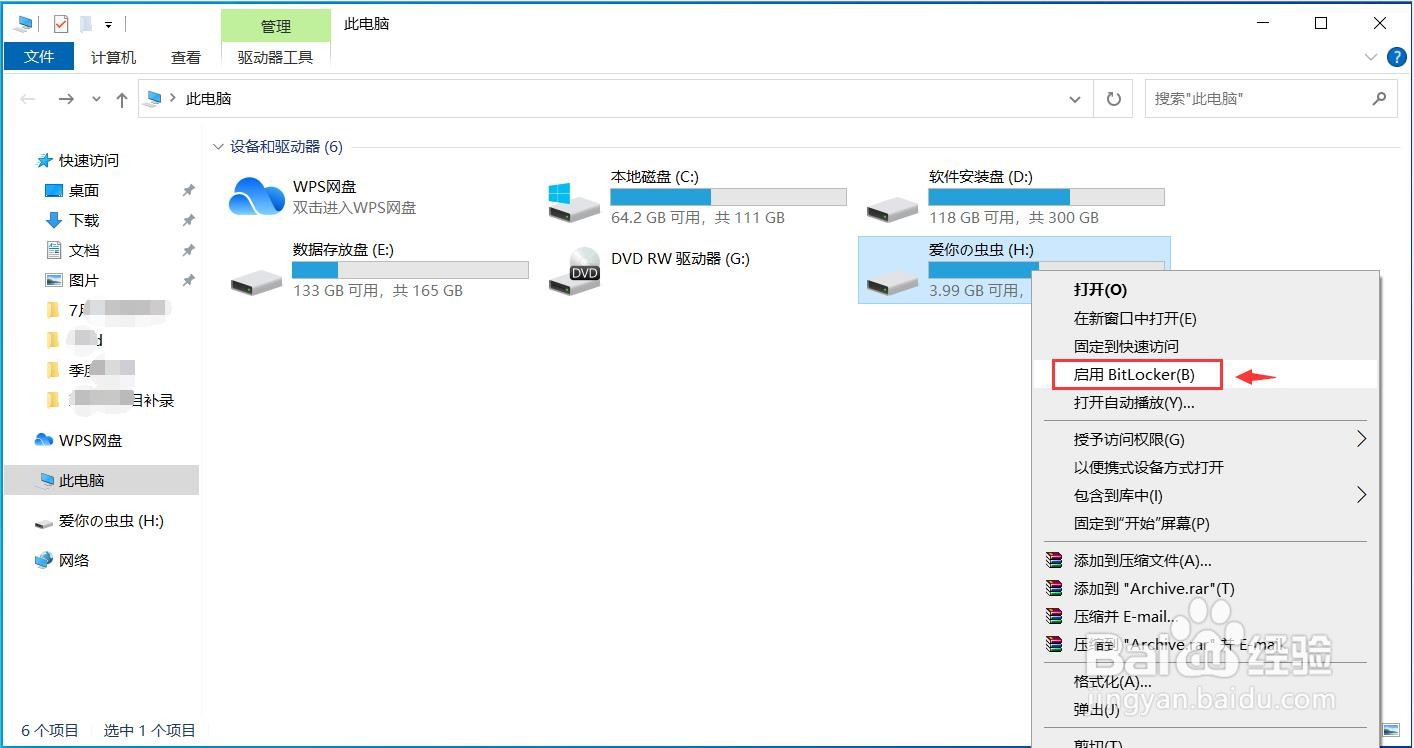Click the pin icon next to 文档
The image size is (1414, 748).
tap(188, 250)
